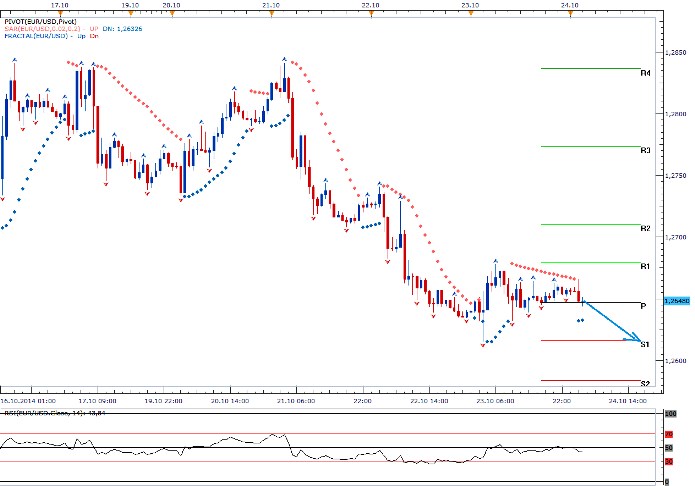The image size is (695, 486).
Task: Click the R1 resistance level label
Action: pyautogui.click(x=646, y=267)
